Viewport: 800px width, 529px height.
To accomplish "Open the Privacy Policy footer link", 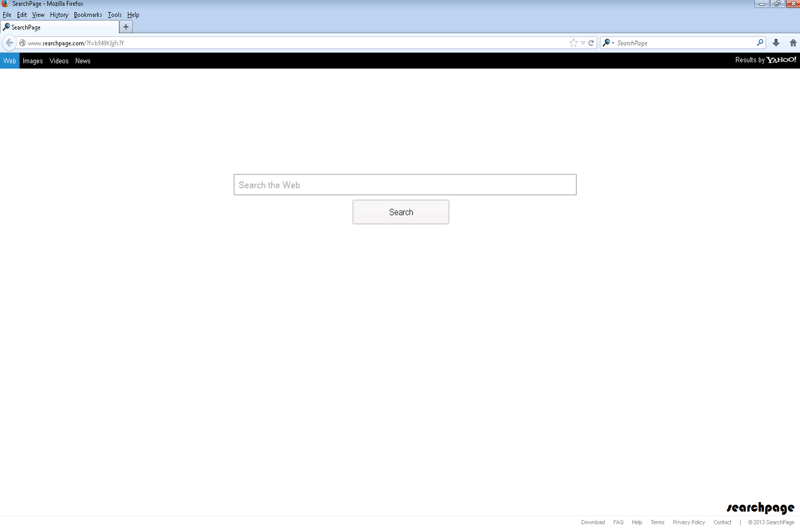I will pos(688,522).
